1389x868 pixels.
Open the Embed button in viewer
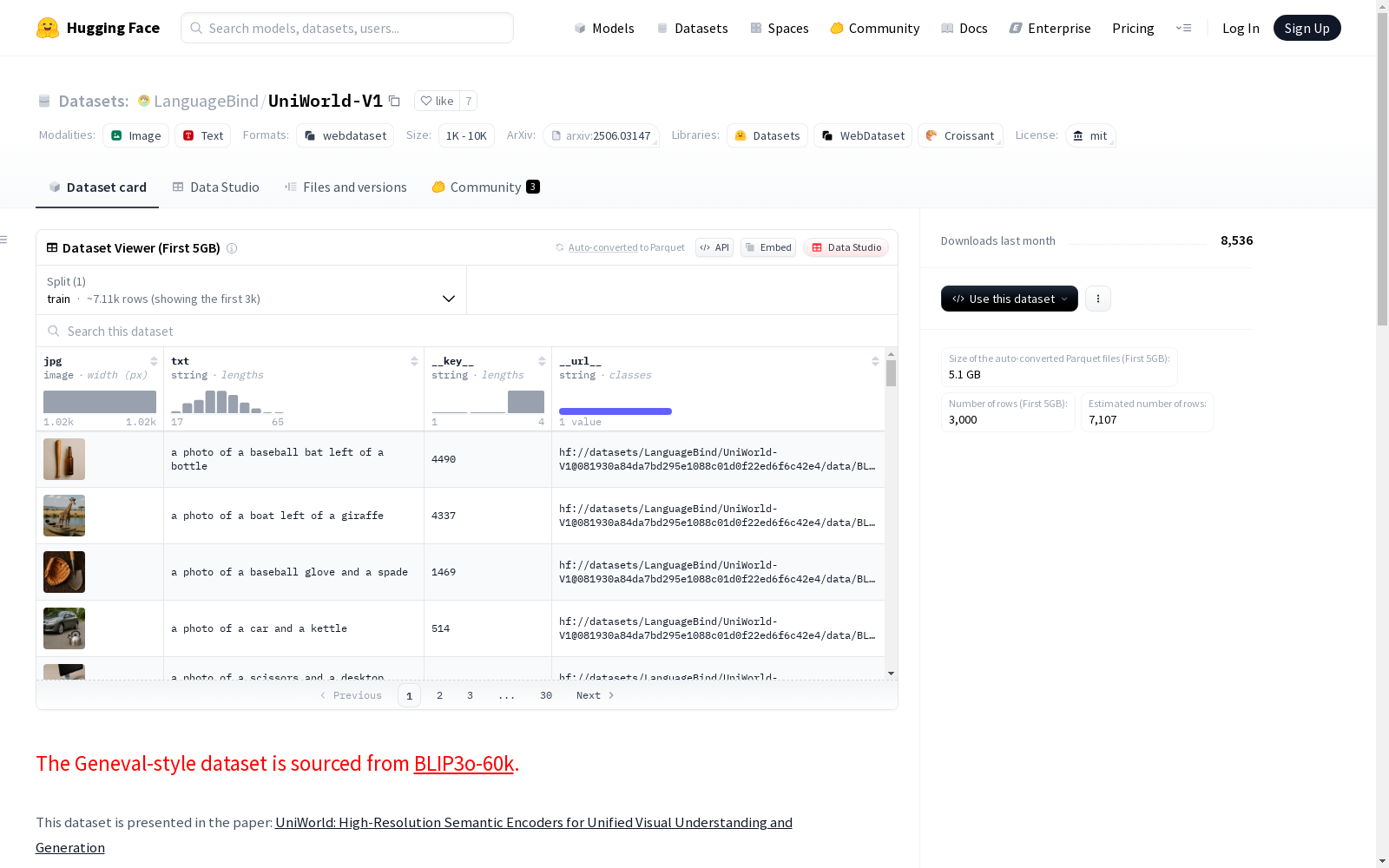[768, 247]
